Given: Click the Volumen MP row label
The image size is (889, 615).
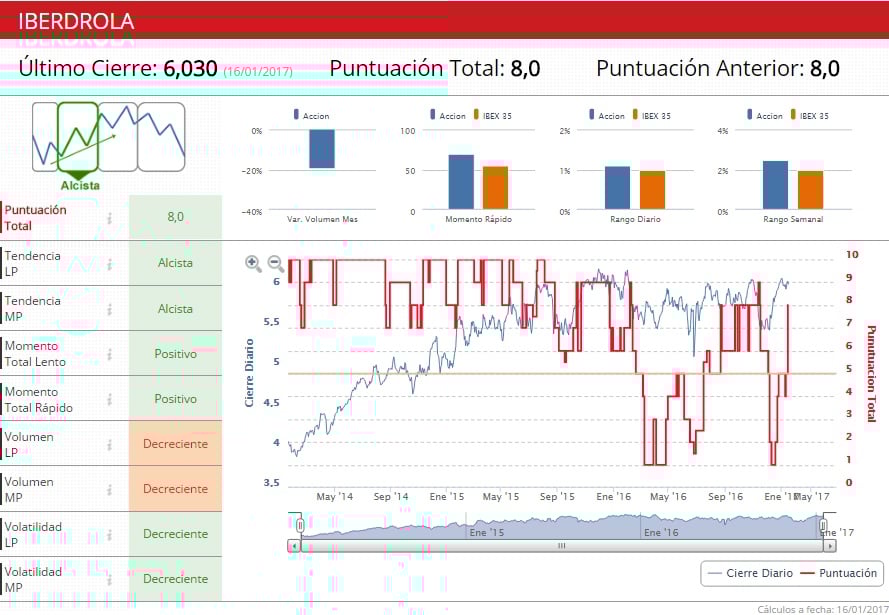Looking at the screenshot, I should (29, 490).
